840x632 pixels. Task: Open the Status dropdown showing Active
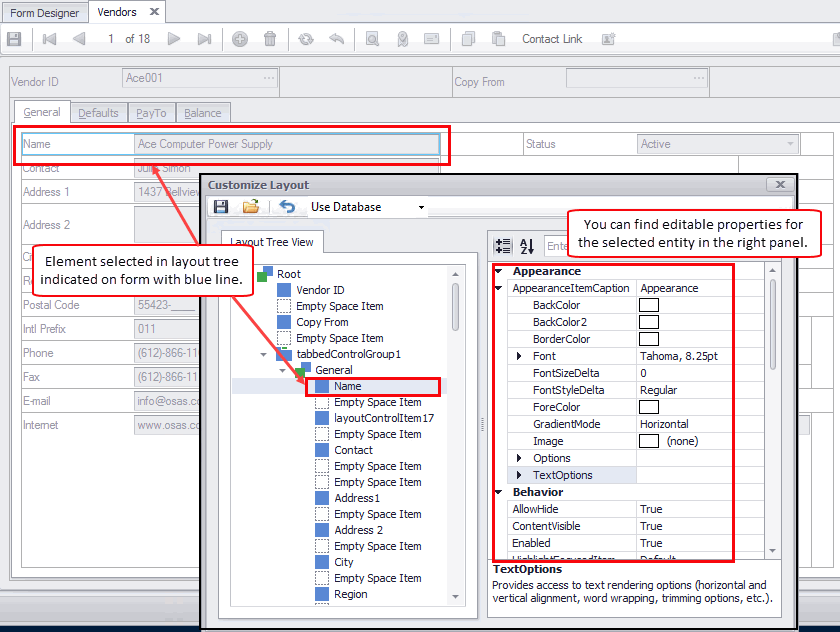[791, 144]
